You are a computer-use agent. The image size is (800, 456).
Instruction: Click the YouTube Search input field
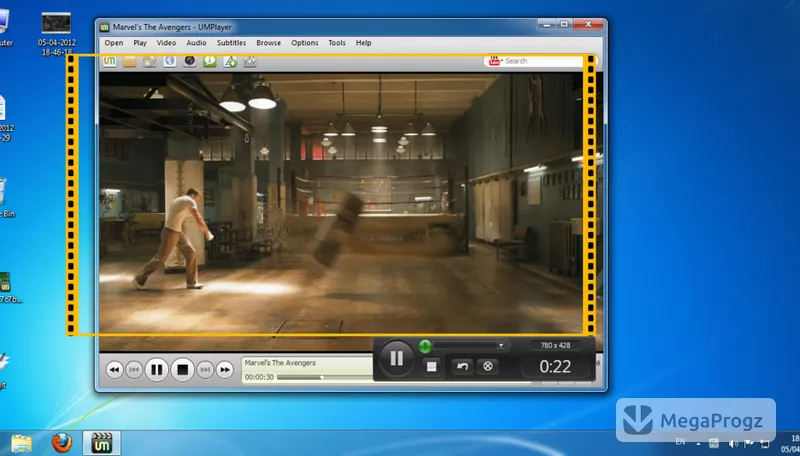[x=543, y=61]
